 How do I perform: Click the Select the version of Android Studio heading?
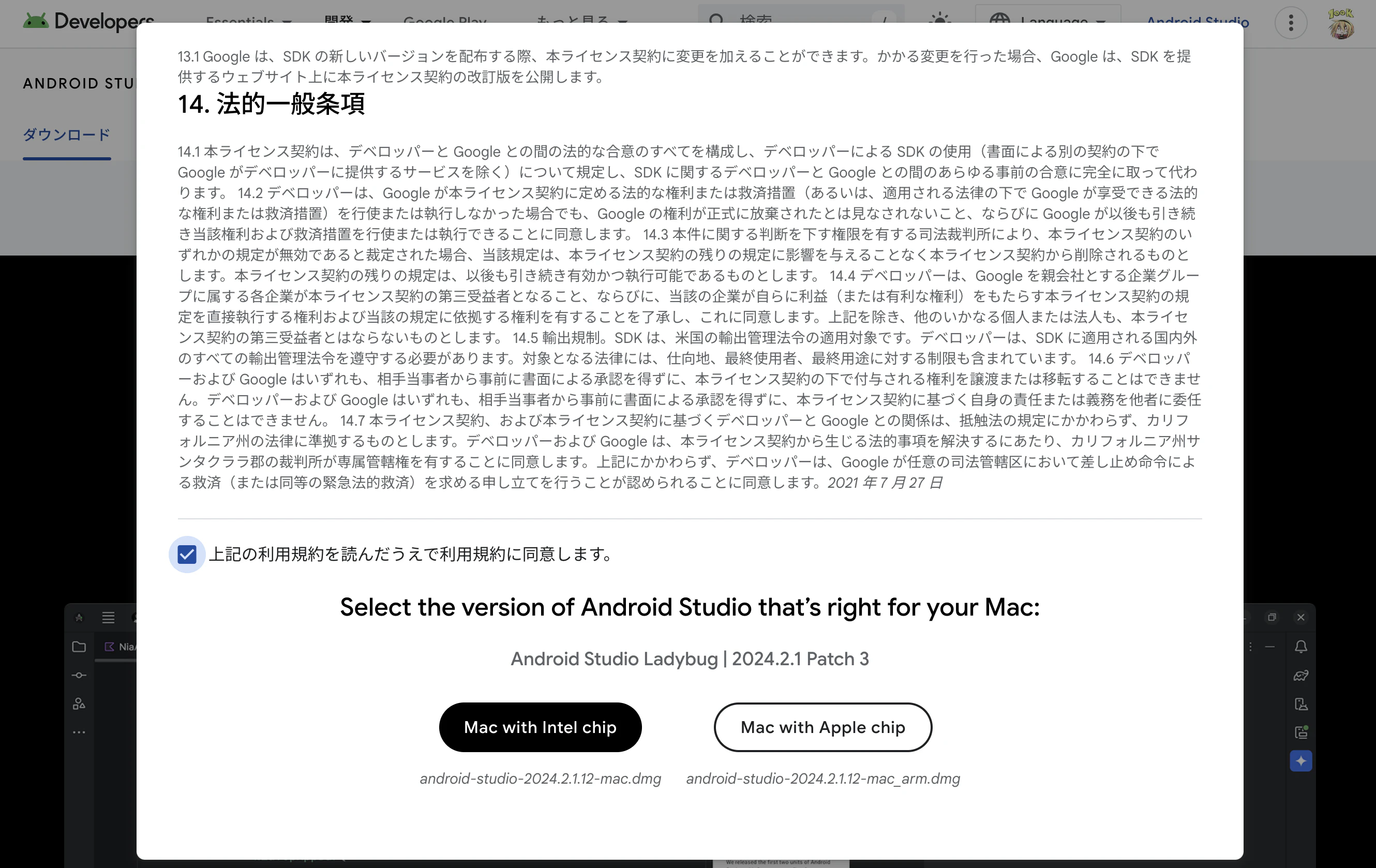[x=690, y=607]
